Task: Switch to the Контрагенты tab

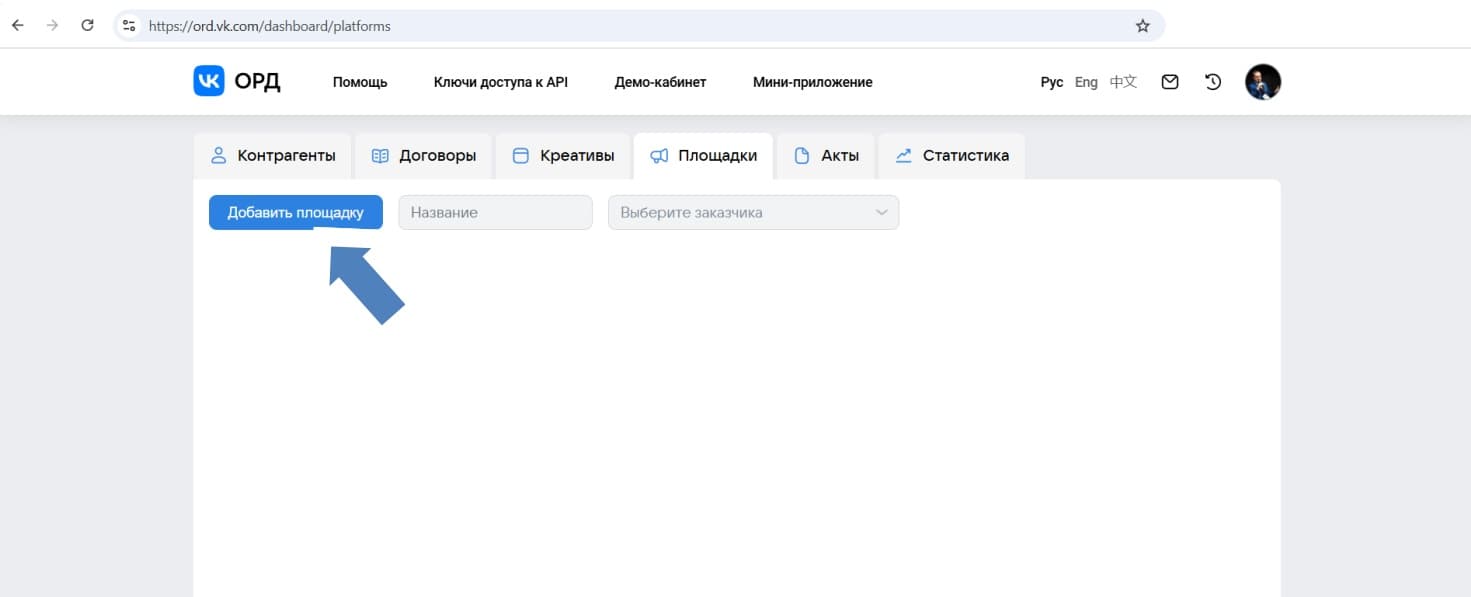Action: click(x=273, y=156)
